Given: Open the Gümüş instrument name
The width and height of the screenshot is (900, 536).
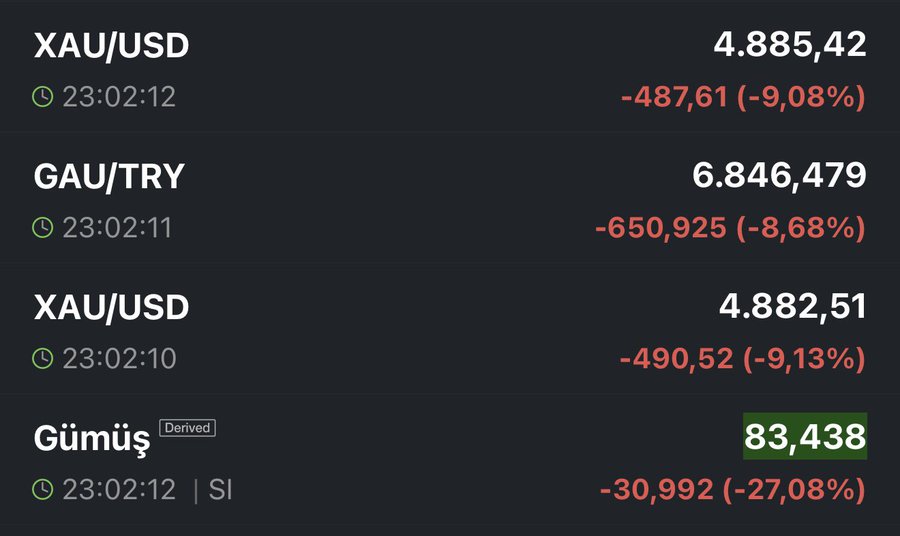Looking at the screenshot, I should [x=92, y=438].
